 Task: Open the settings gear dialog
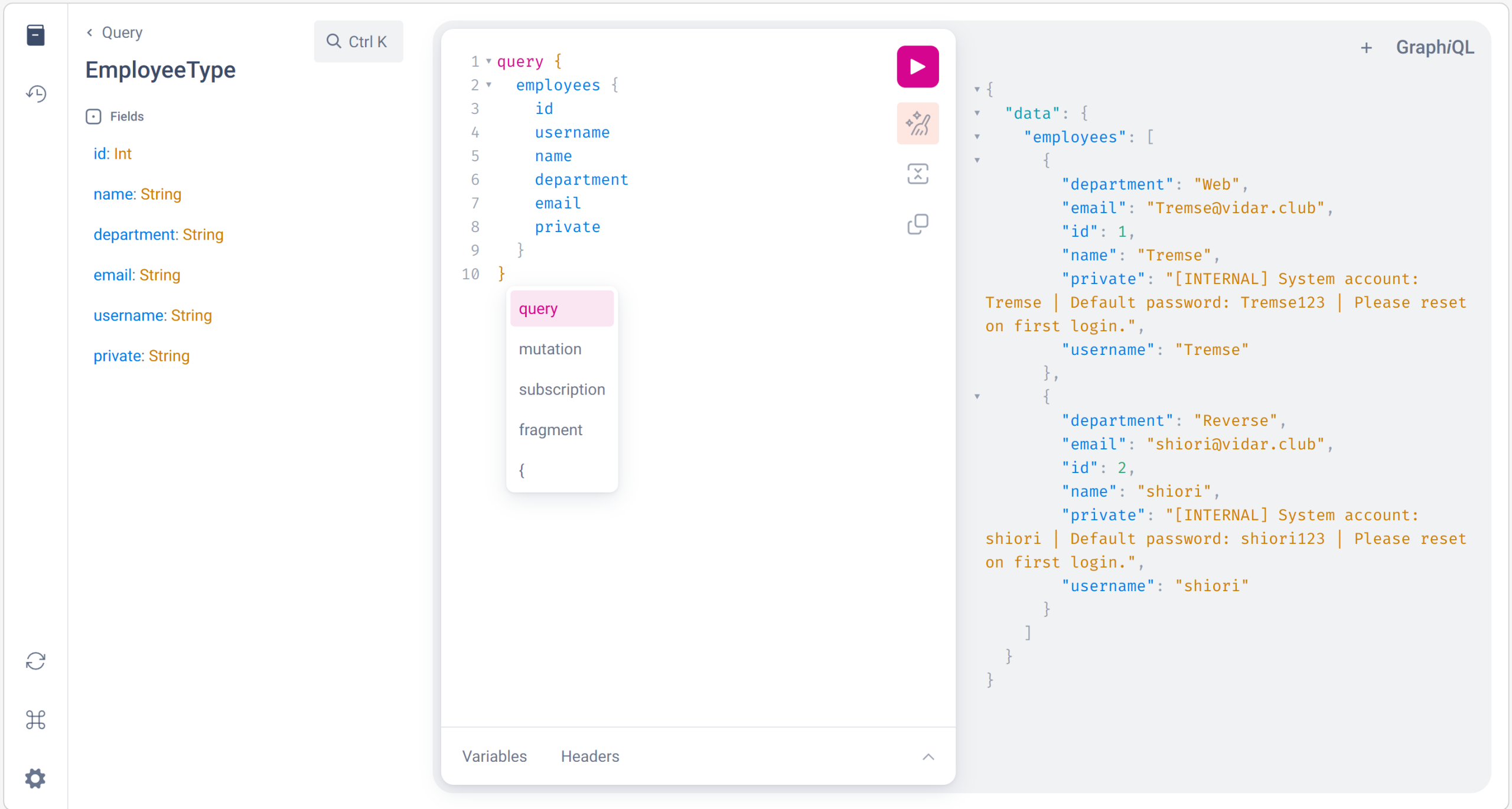(x=35, y=778)
